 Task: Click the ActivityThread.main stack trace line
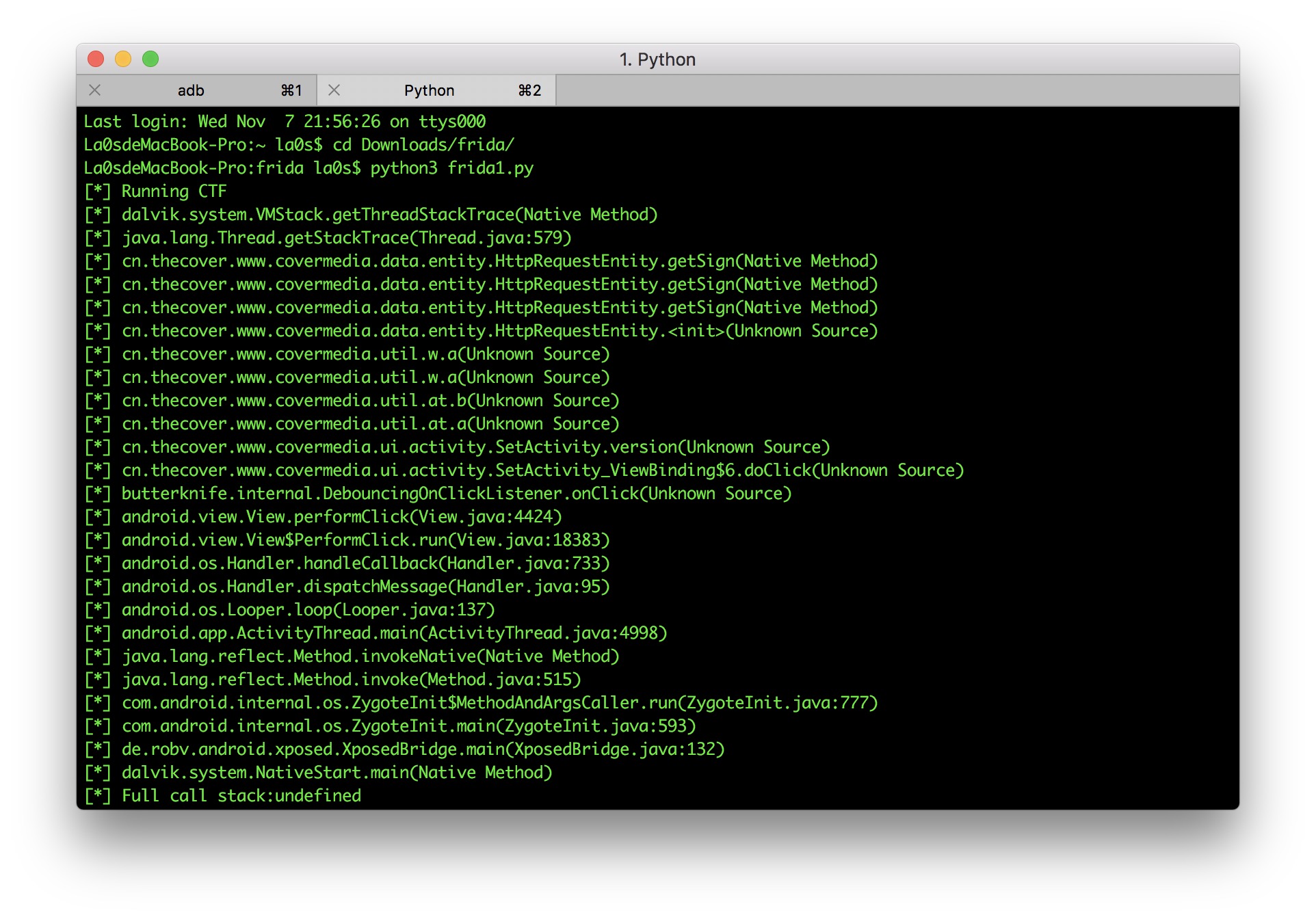tap(394, 633)
